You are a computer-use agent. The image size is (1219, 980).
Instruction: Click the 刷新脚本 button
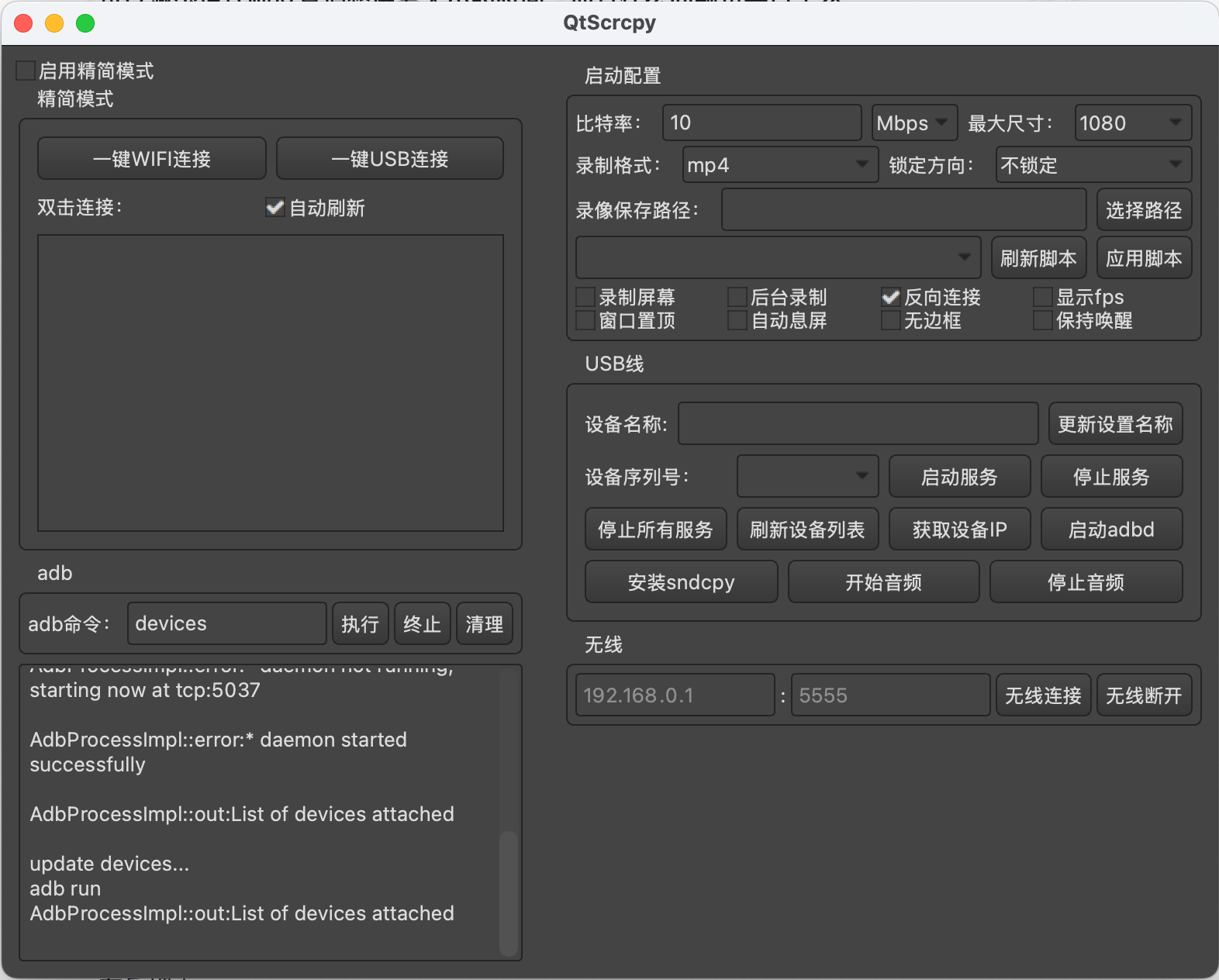pos(1039,258)
